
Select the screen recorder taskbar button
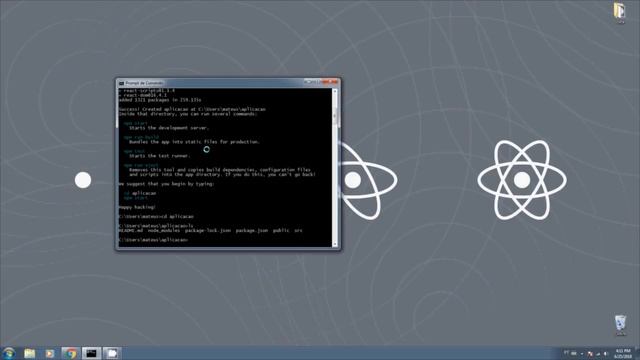point(112,353)
